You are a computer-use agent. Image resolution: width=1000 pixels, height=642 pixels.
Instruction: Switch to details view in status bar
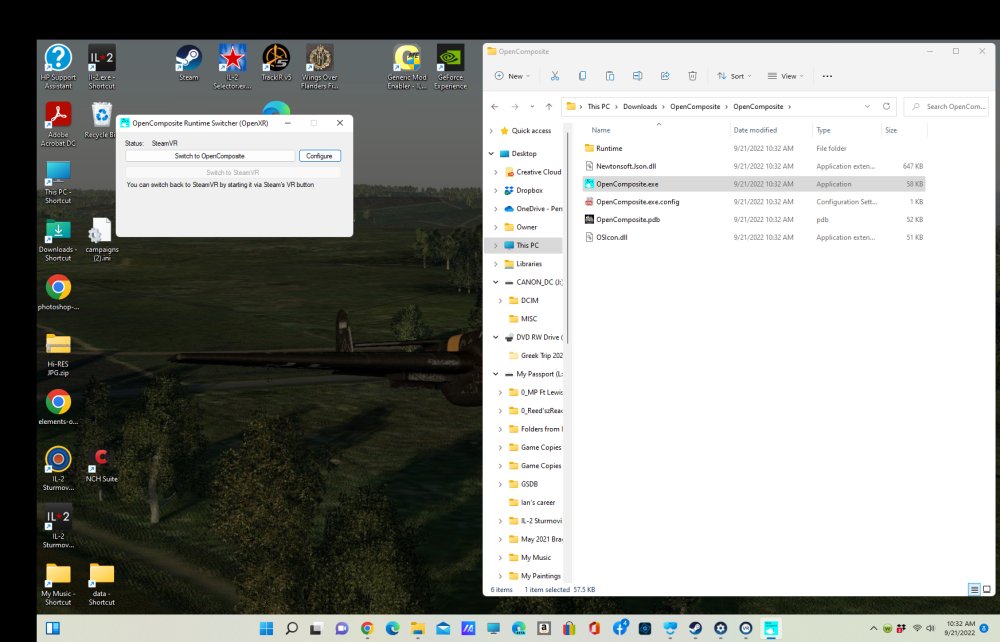coord(974,590)
